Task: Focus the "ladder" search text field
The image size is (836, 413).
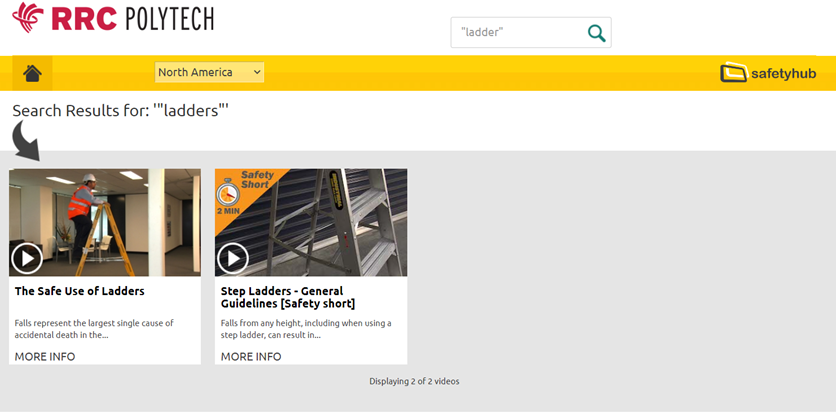Action: click(x=515, y=33)
